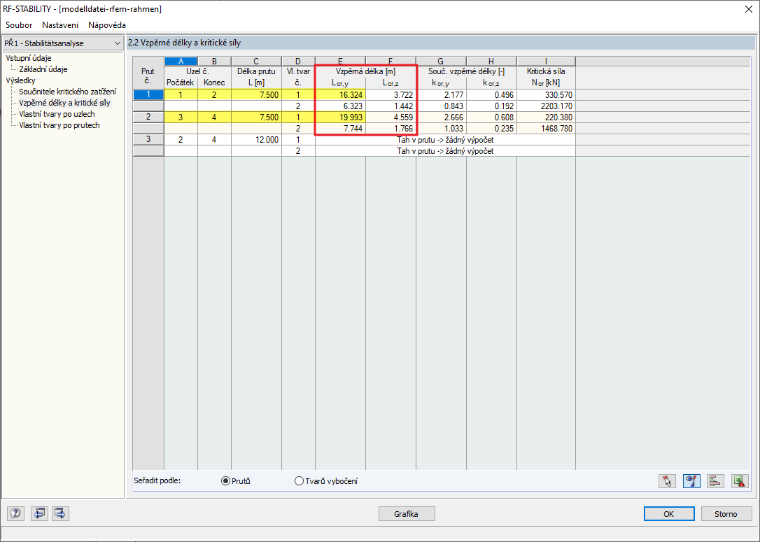Open Vzpěrné délky a kritické síly item
760x542 pixels.
pos(64,103)
